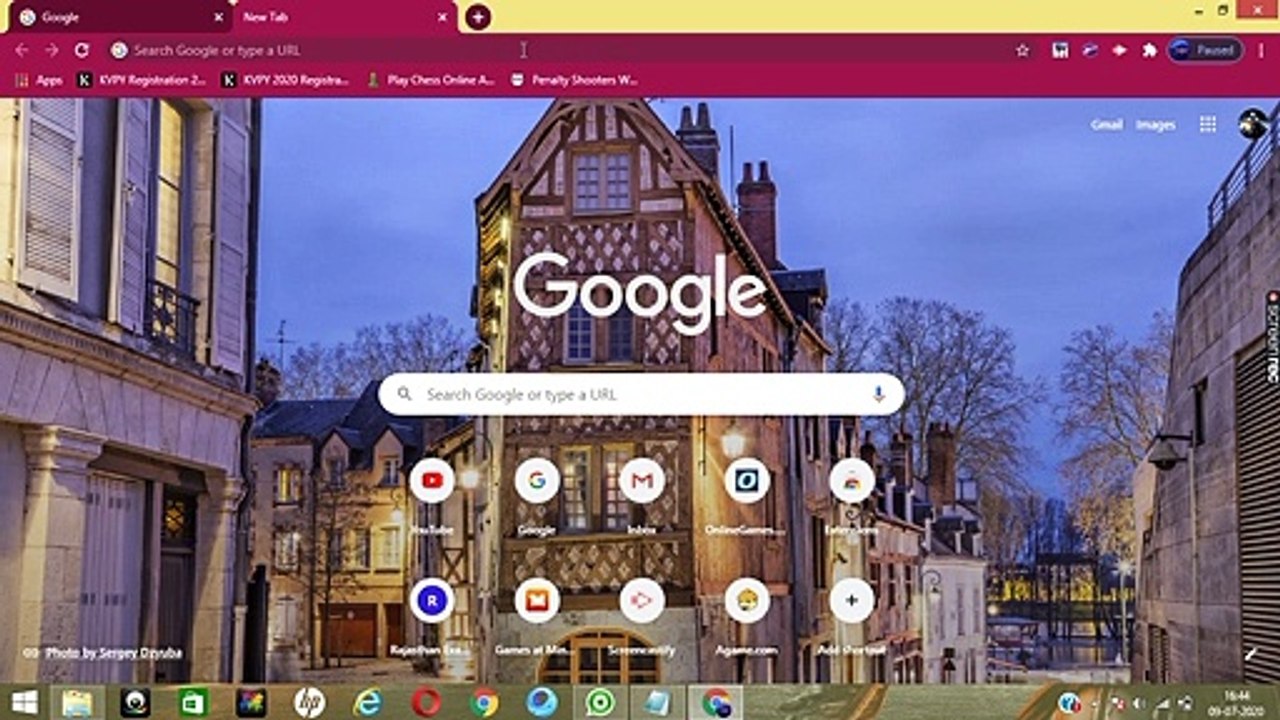Click the address bar URL field

[560, 50]
